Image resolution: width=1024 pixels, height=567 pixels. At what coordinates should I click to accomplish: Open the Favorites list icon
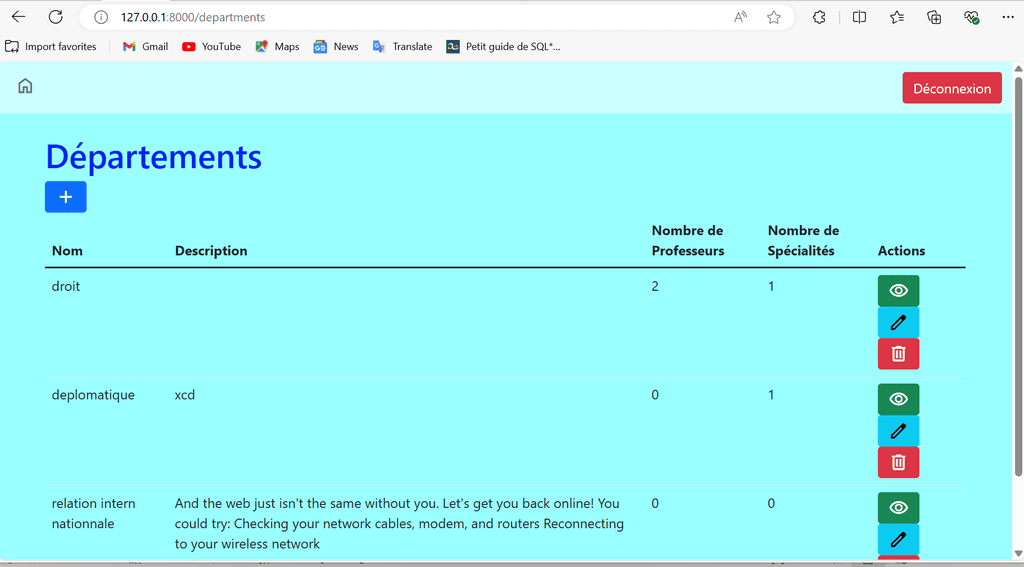pos(897,17)
